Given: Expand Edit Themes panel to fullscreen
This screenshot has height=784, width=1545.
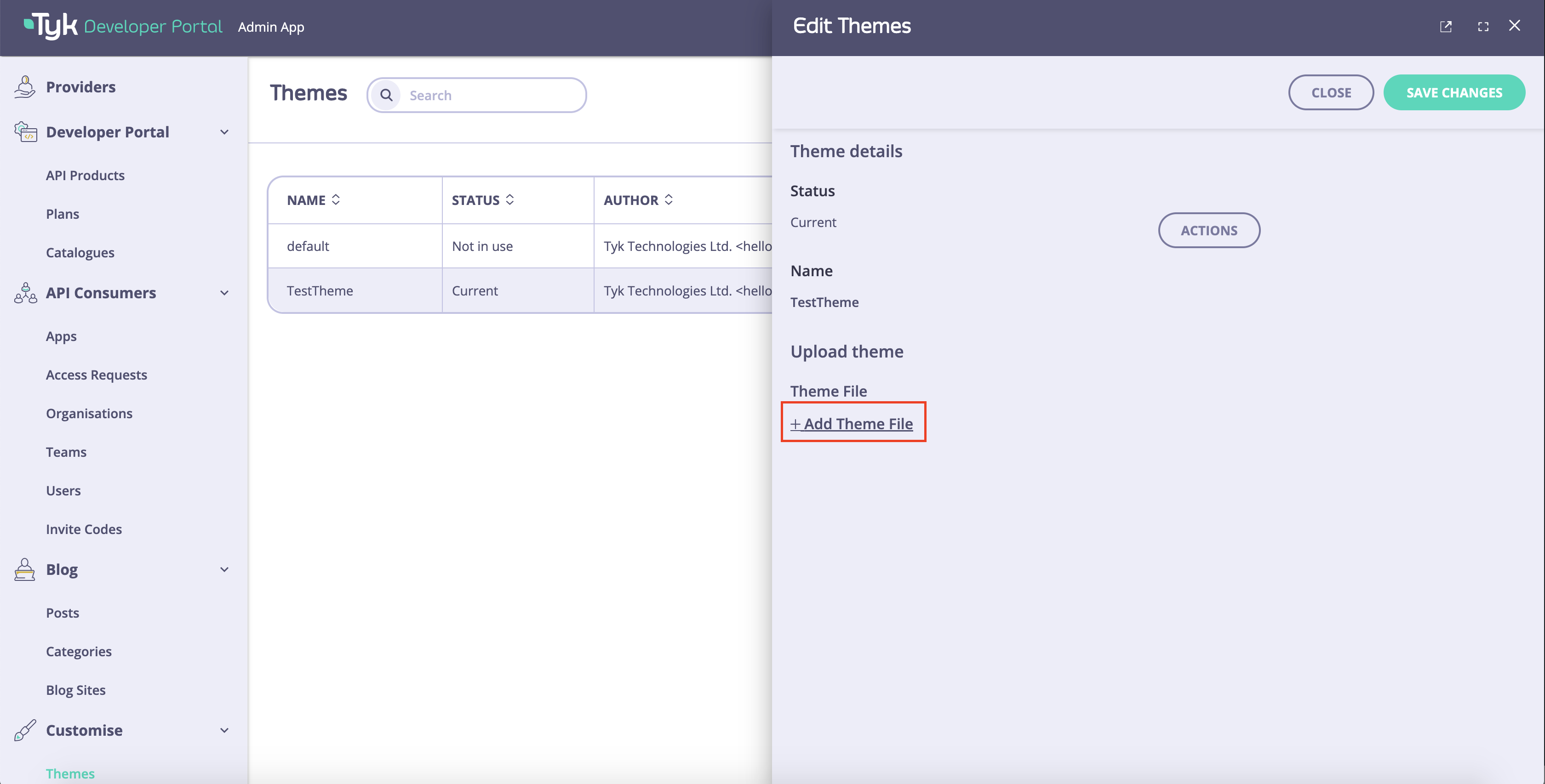Looking at the screenshot, I should (x=1483, y=26).
